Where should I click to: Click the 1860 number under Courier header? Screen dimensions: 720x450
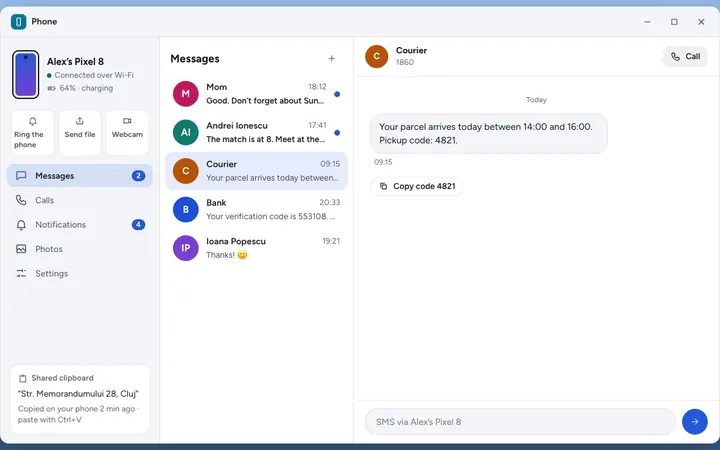tap(405, 62)
